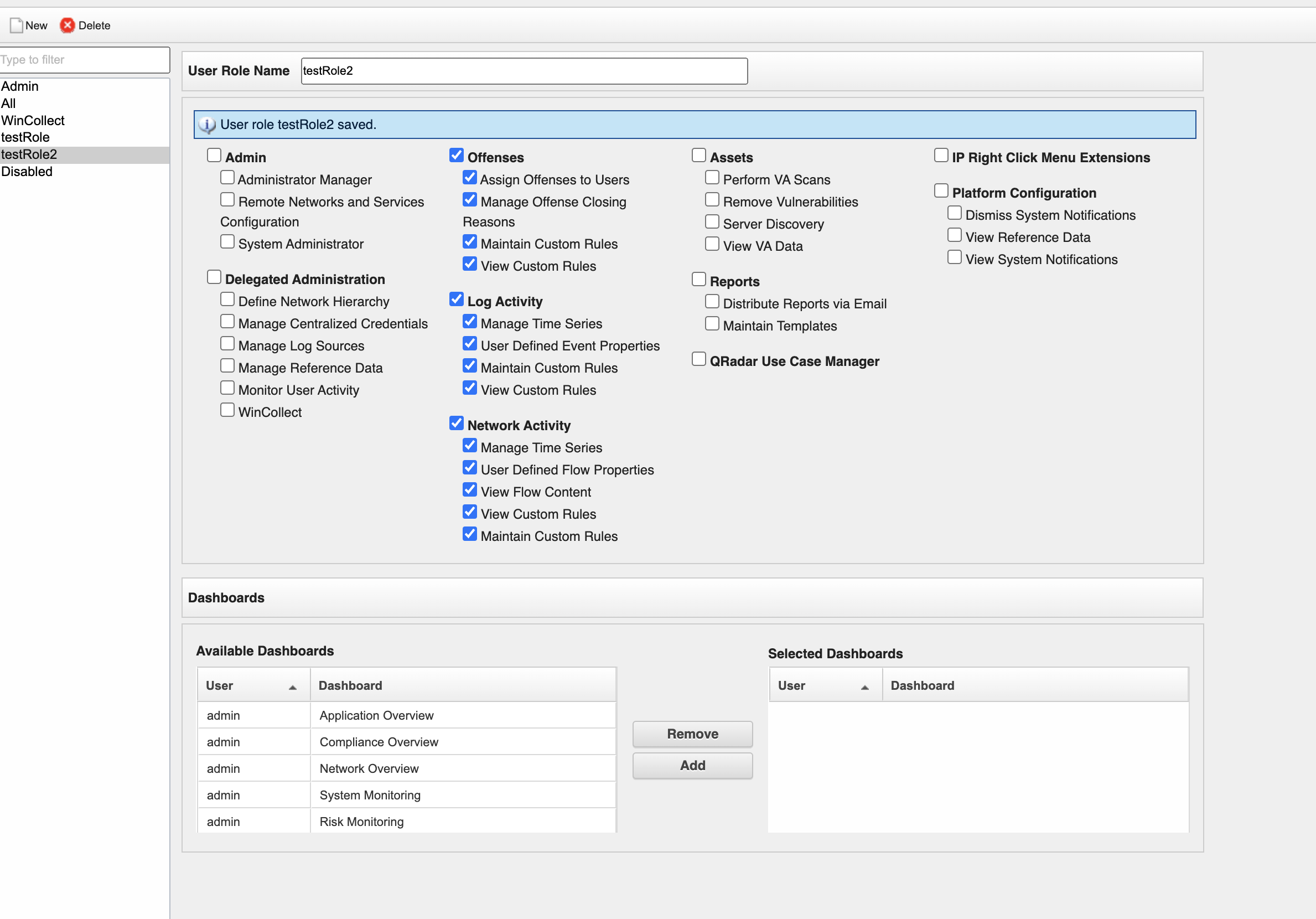The image size is (1316, 919).
Task: Check Remote Networks and Services Configuration
Action: [x=227, y=199]
